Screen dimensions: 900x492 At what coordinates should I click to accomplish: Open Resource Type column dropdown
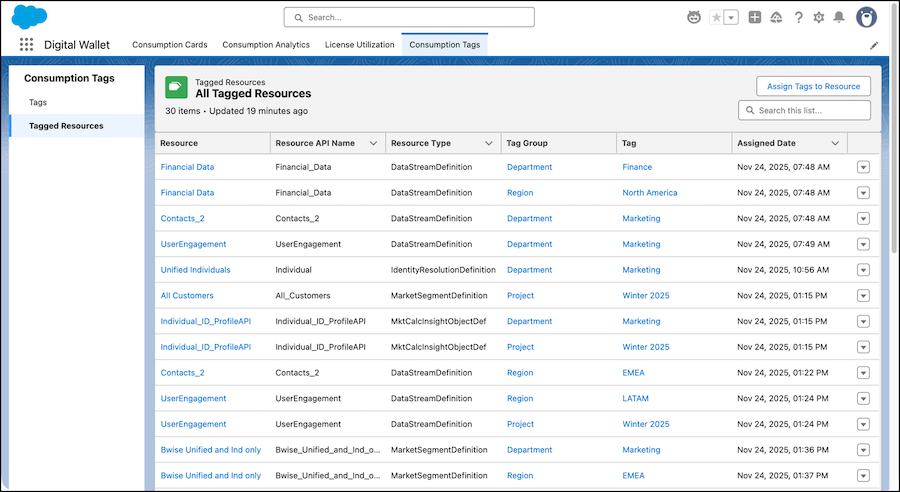tap(488, 143)
